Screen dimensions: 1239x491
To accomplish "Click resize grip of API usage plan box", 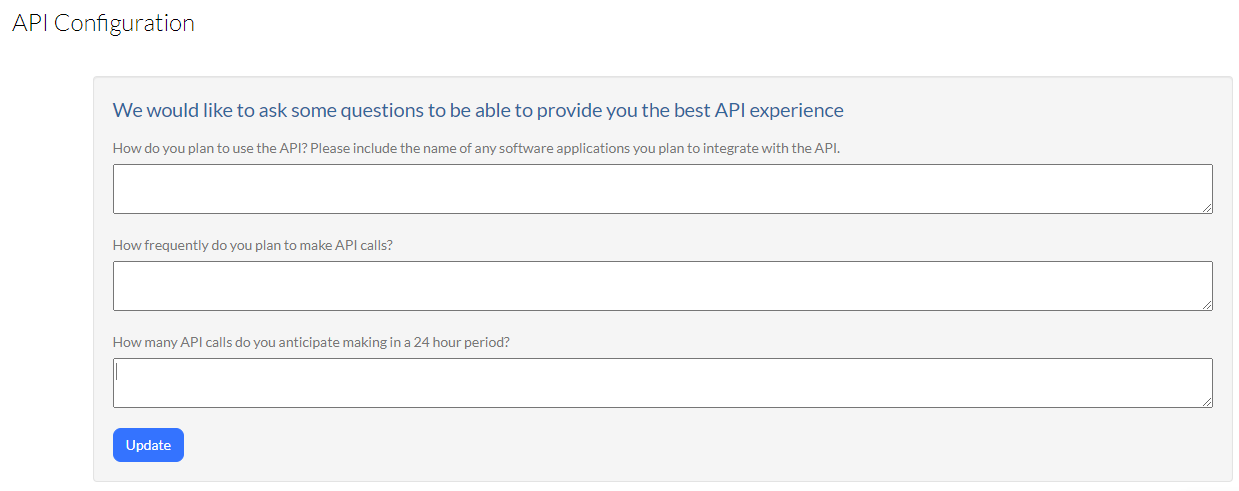I will click(x=1207, y=208).
